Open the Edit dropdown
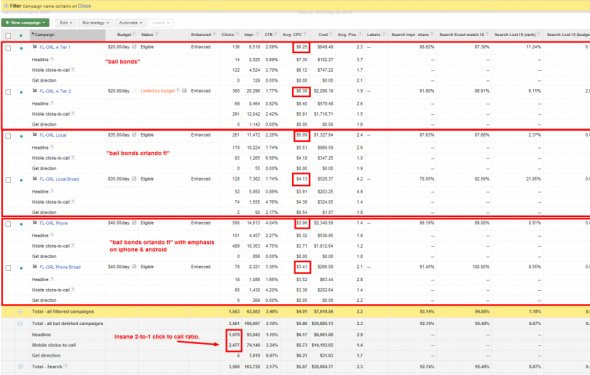The image size is (590, 375). tap(66, 23)
